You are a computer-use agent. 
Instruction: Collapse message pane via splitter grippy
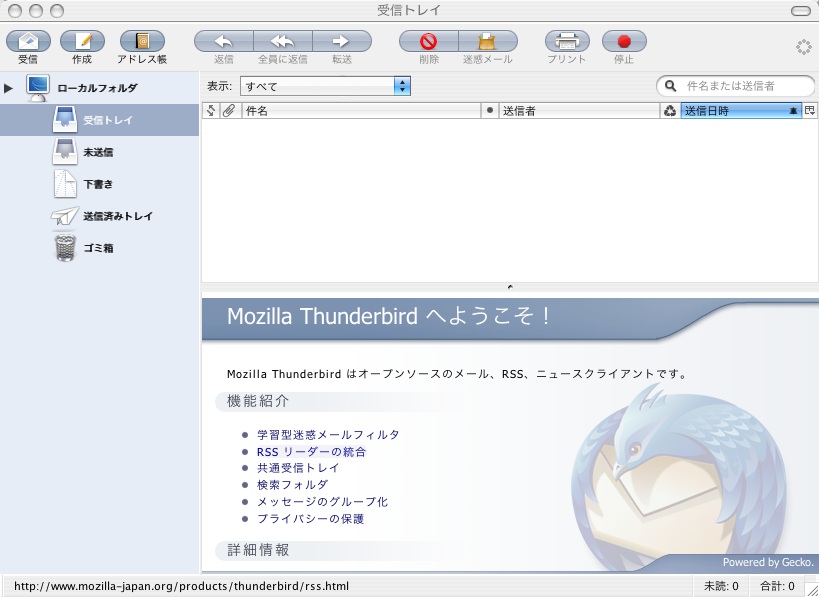pyautogui.click(x=510, y=287)
